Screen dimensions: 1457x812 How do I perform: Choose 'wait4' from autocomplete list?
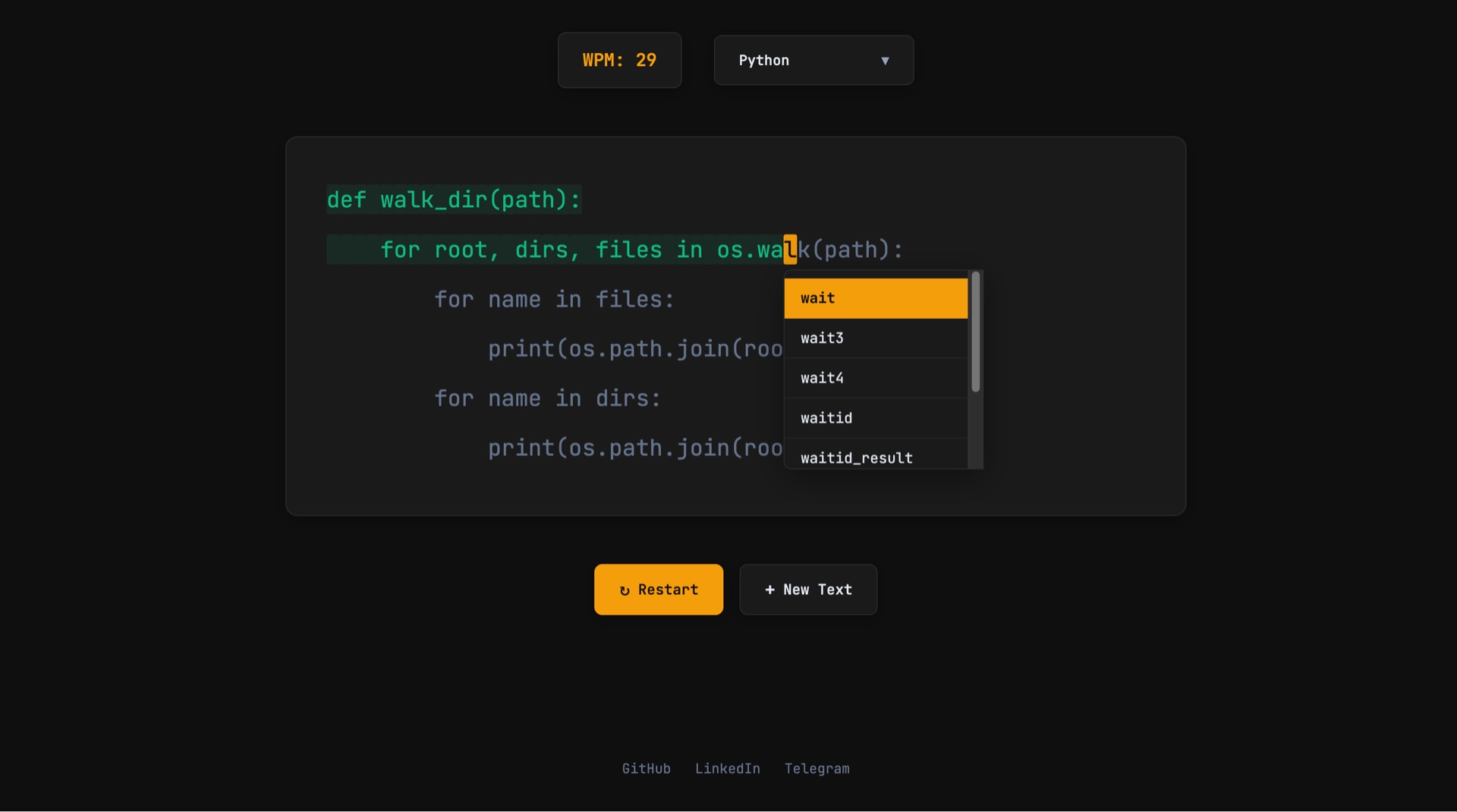pos(876,378)
